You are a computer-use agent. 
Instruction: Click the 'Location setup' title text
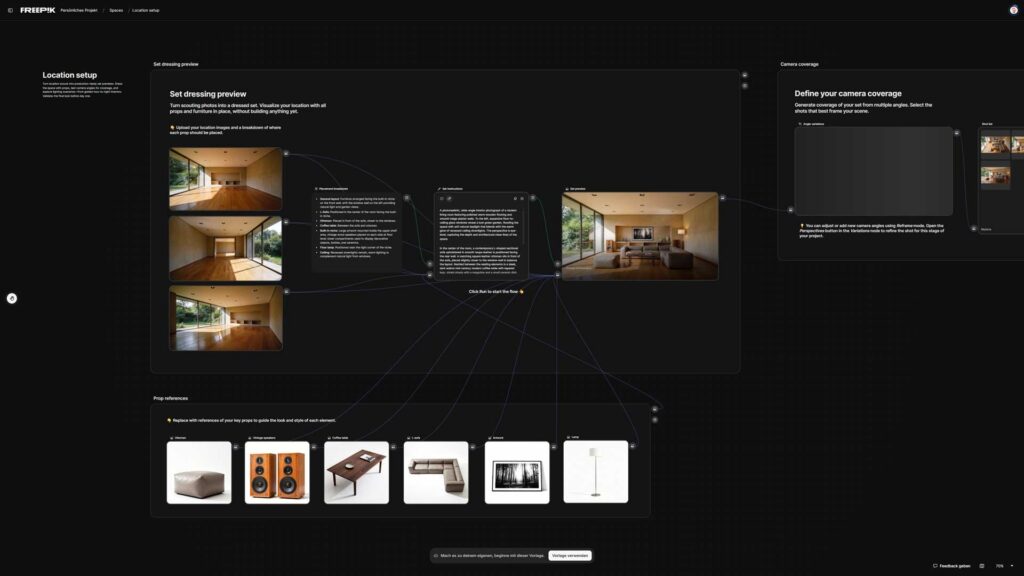tap(70, 75)
